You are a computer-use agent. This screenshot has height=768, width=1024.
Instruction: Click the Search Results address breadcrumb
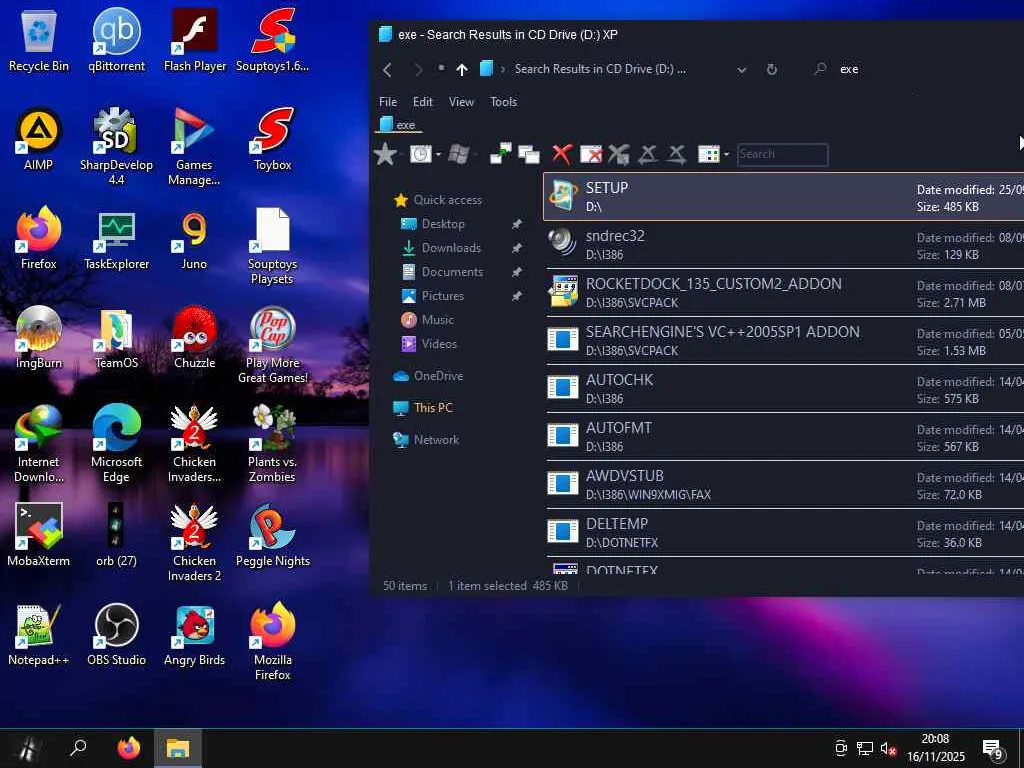(600, 69)
